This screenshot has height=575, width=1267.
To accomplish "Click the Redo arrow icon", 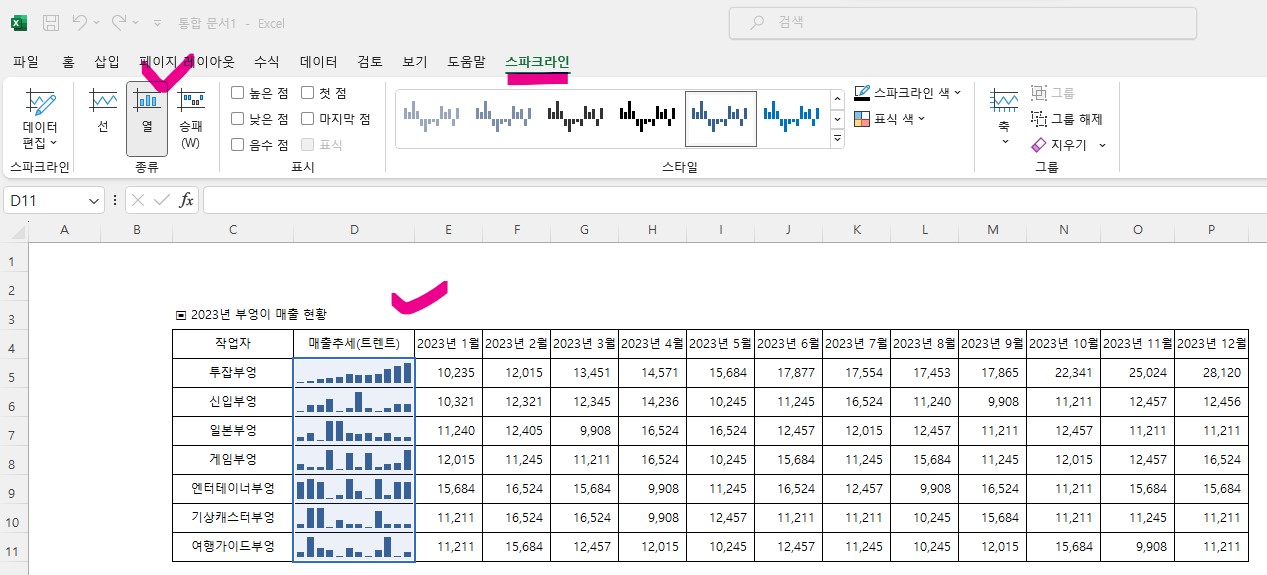I will [x=120, y=22].
